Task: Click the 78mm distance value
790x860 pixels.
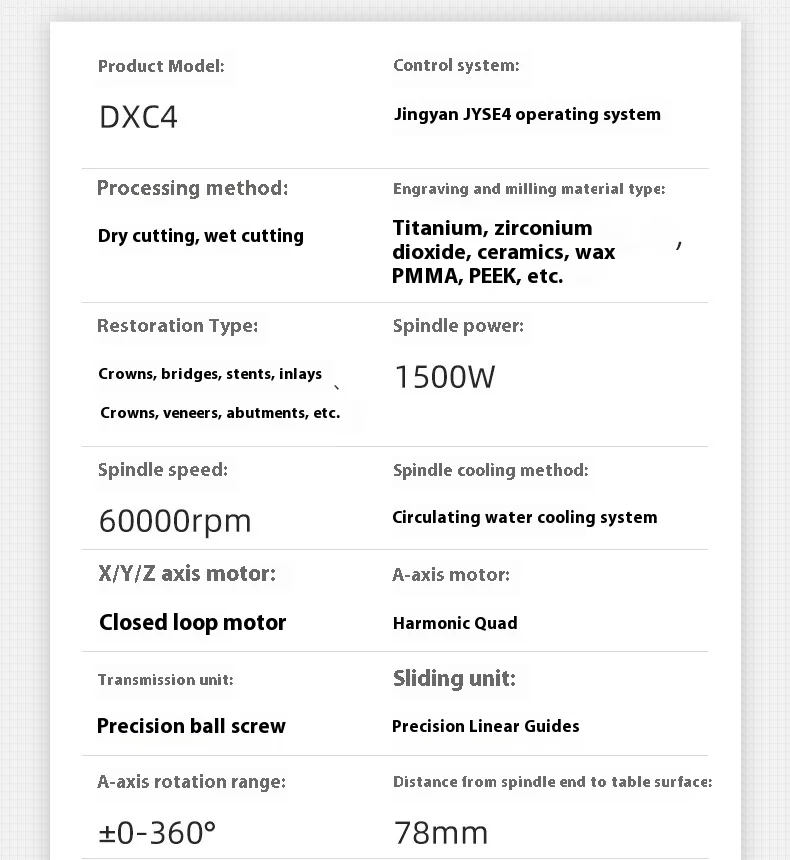Action: [x=441, y=831]
